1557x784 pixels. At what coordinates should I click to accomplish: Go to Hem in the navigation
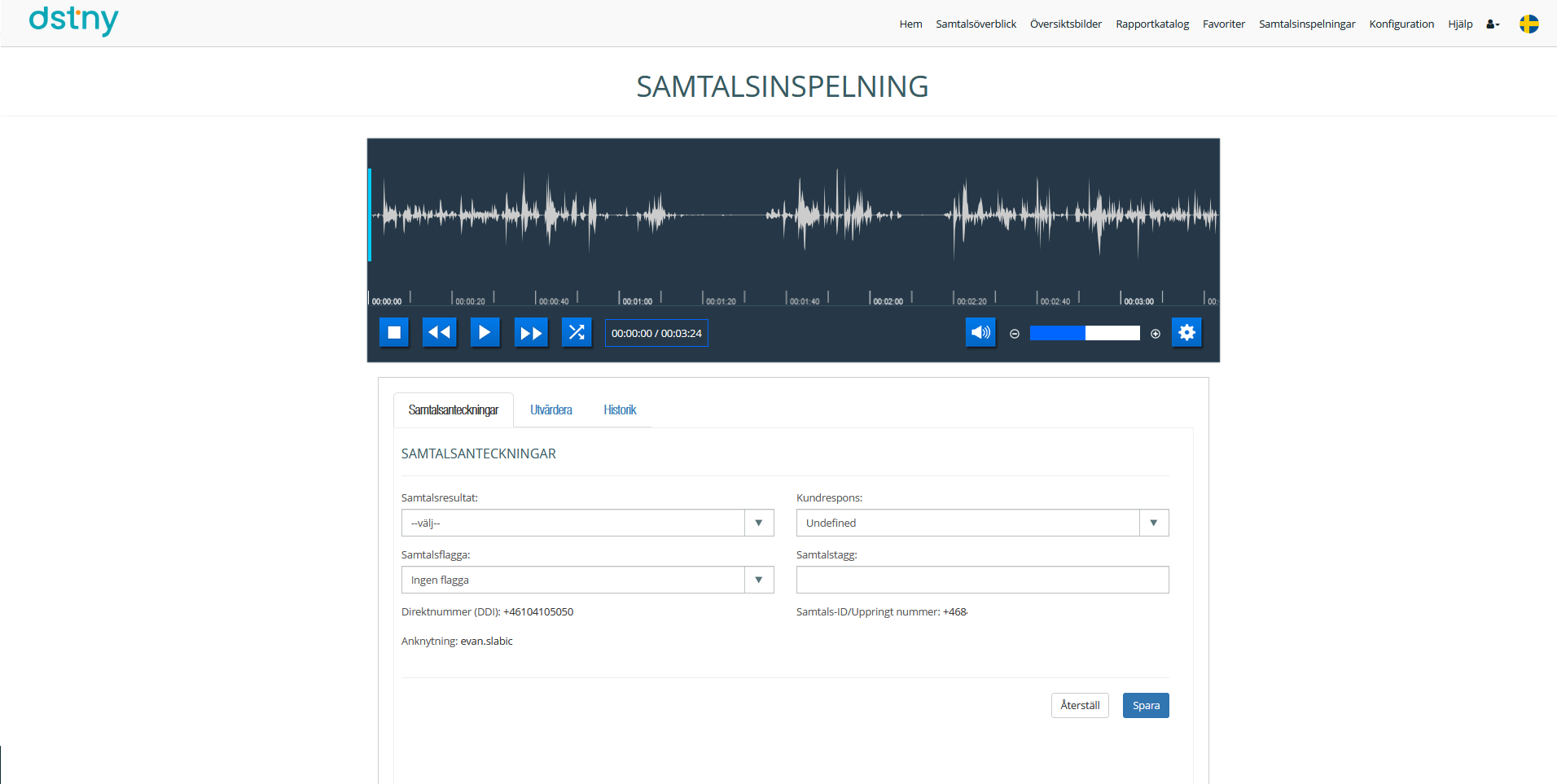910,24
